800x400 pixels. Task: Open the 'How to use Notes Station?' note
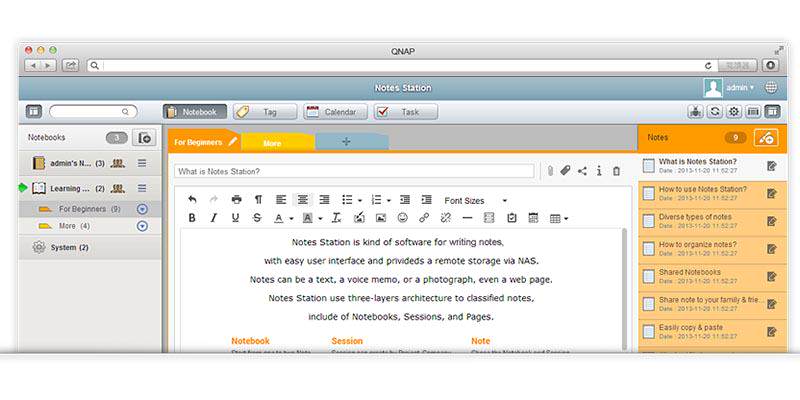pos(712,193)
